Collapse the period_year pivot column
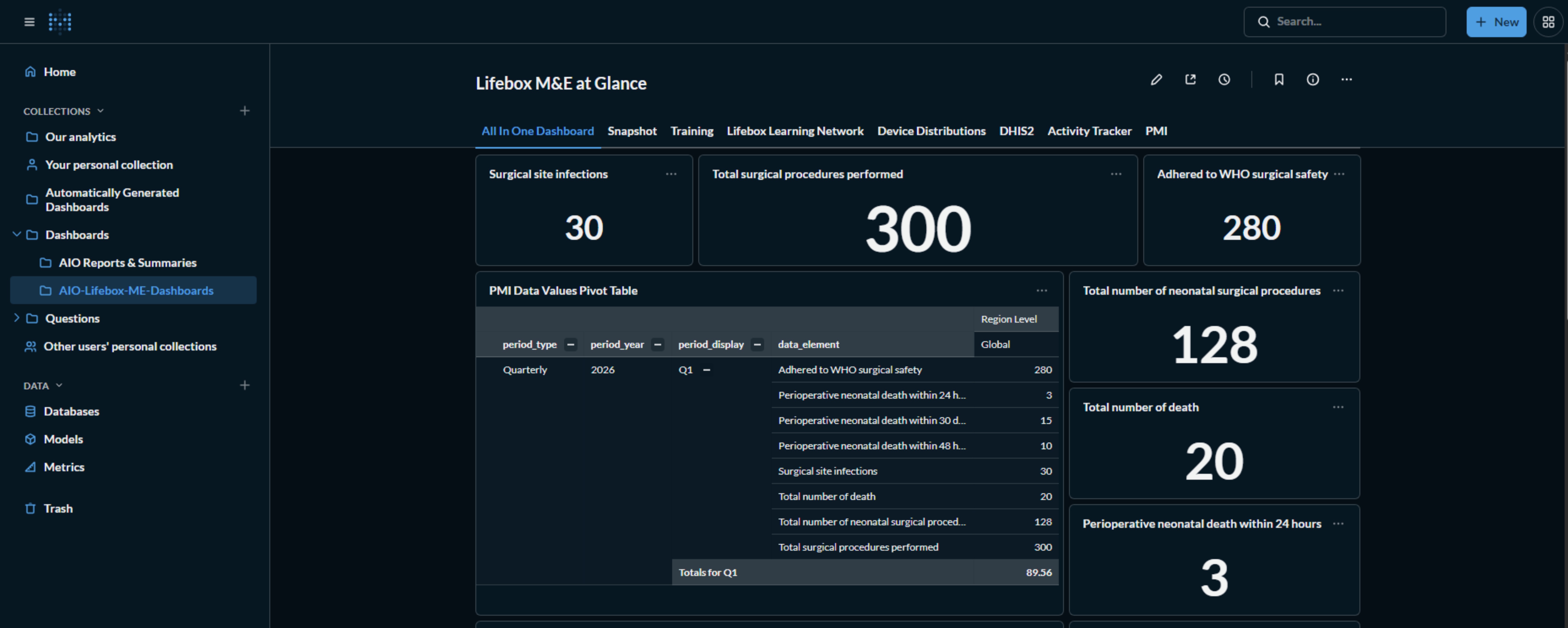Screen dimensions: 1568x628 point(657,344)
